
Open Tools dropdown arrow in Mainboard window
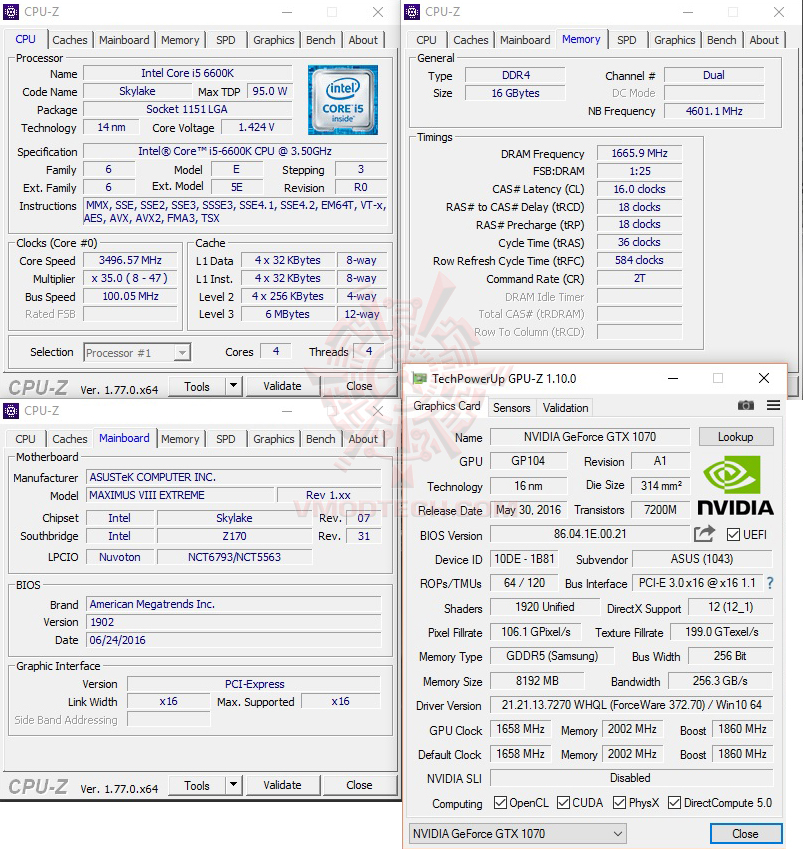pyautogui.click(x=233, y=785)
